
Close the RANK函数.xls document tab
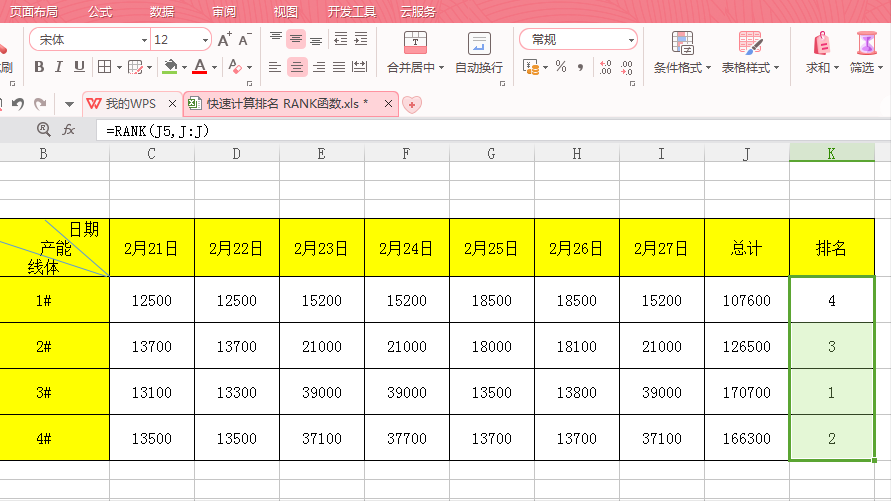tap(388, 103)
